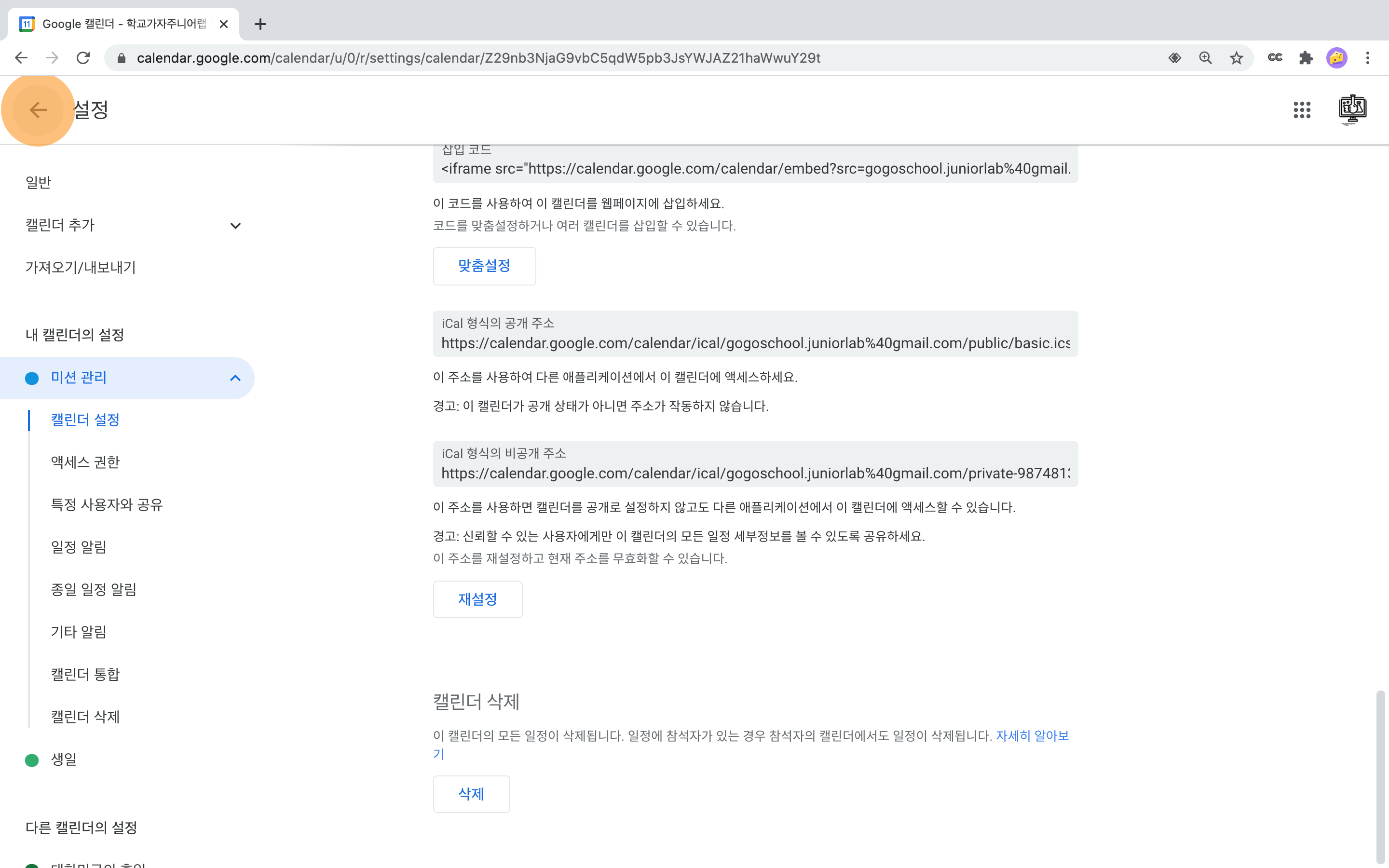Reload the page

[x=83, y=58]
